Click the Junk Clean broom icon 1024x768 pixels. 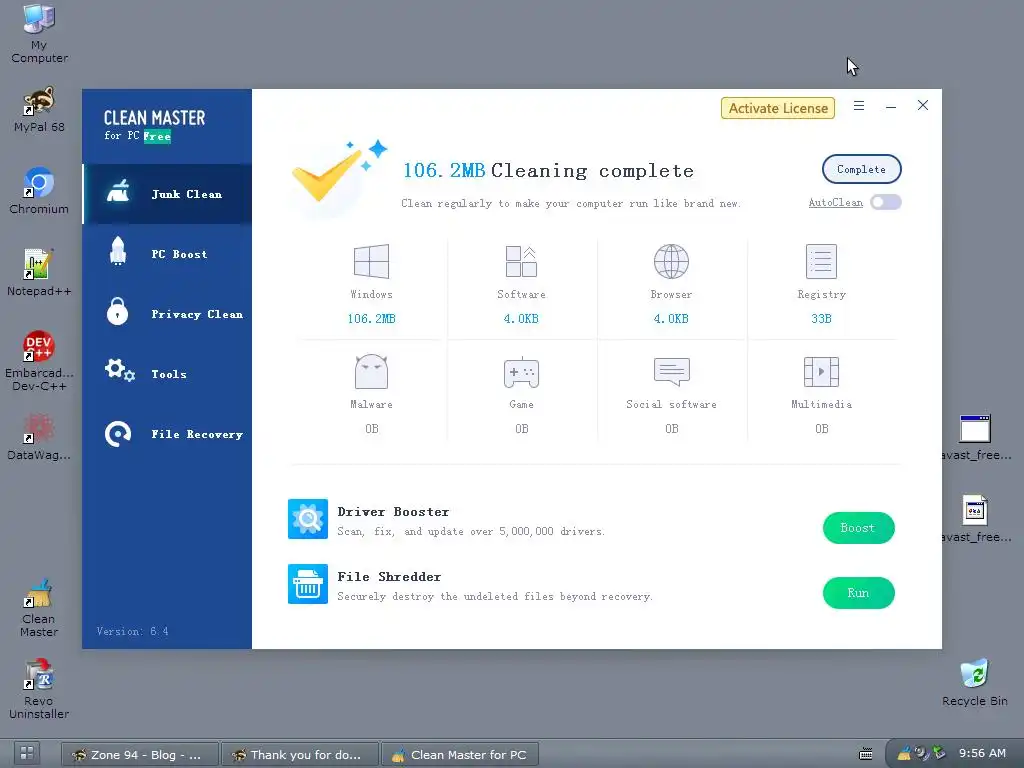[x=118, y=191]
